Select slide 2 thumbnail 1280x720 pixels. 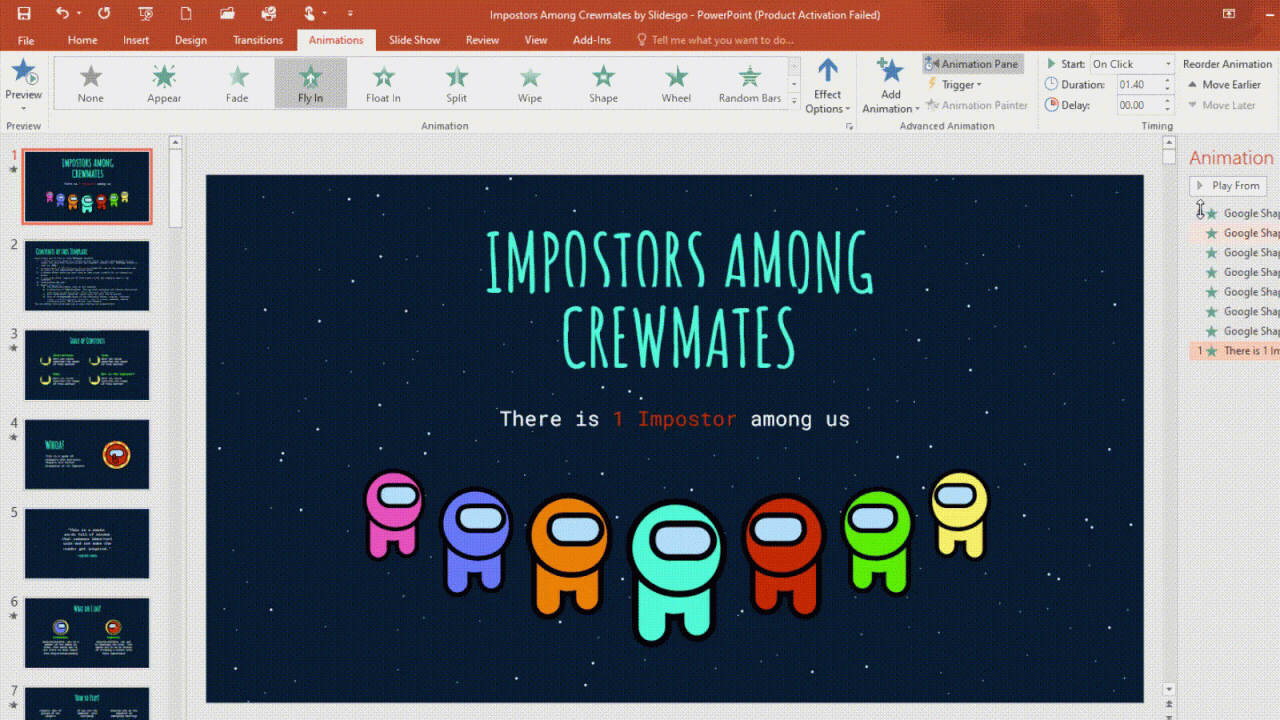point(87,275)
